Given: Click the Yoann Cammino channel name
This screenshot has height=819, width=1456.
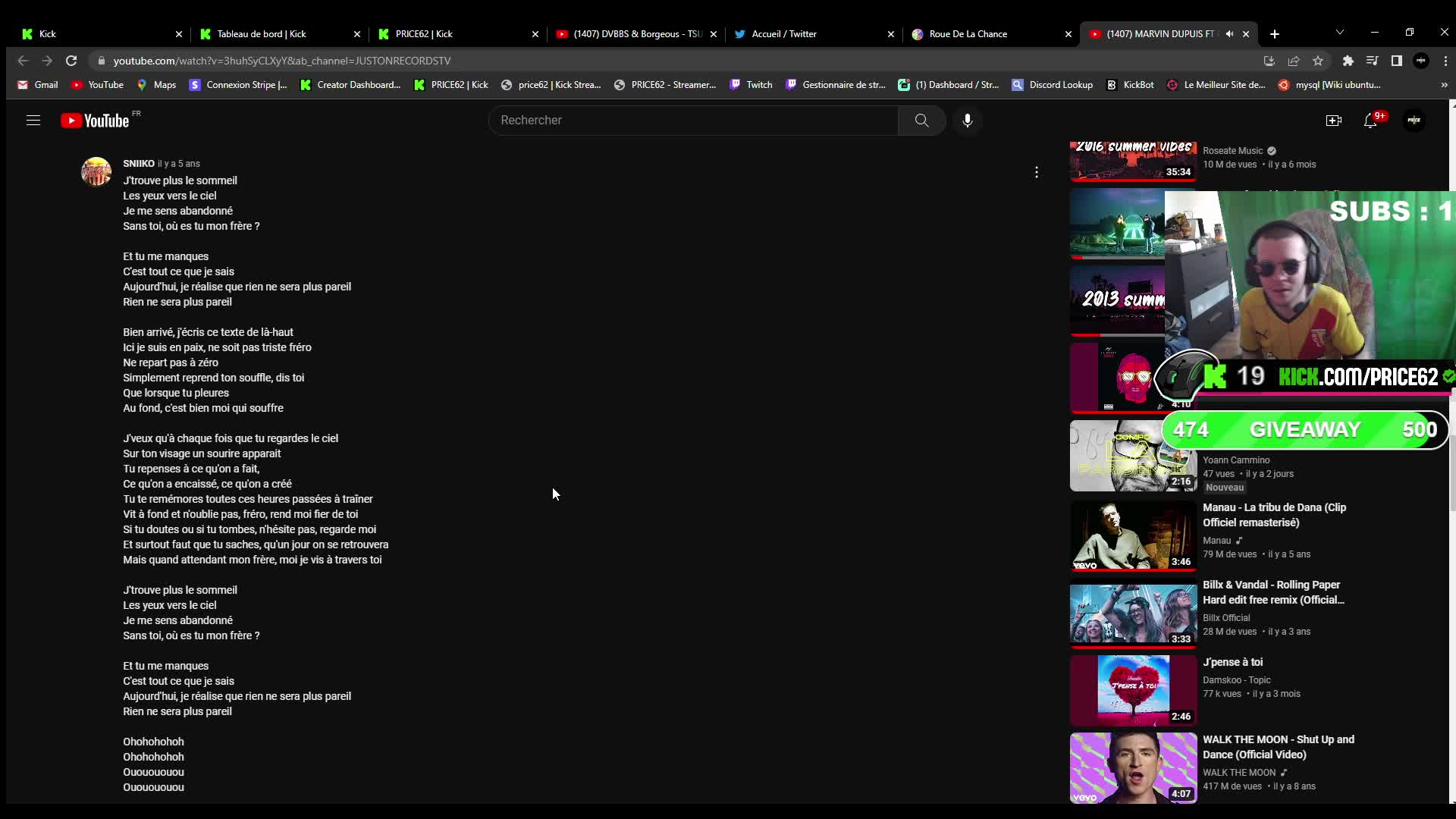Looking at the screenshot, I should point(1236,460).
